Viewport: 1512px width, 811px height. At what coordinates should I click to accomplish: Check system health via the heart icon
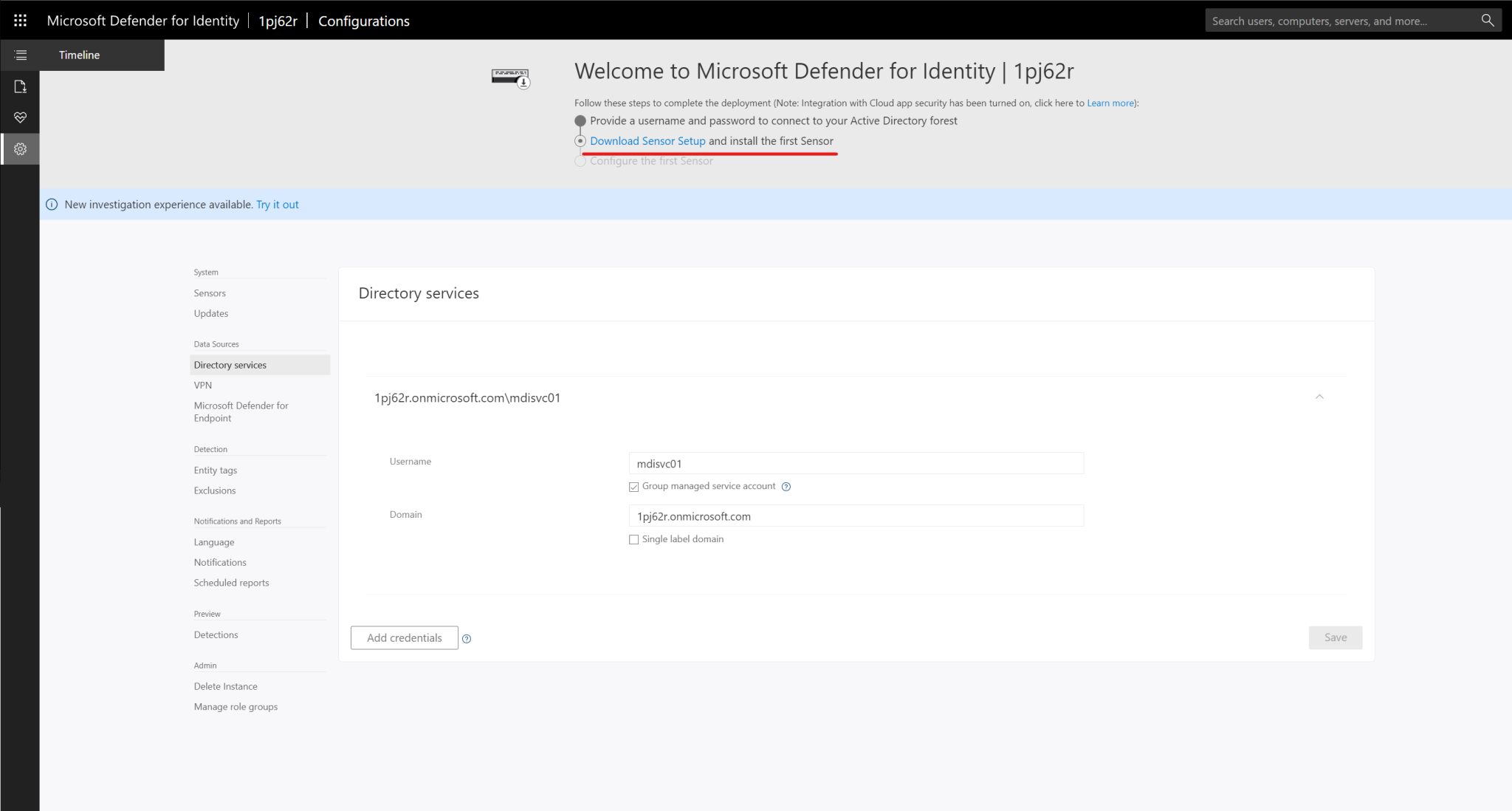click(x=20, y=117)
